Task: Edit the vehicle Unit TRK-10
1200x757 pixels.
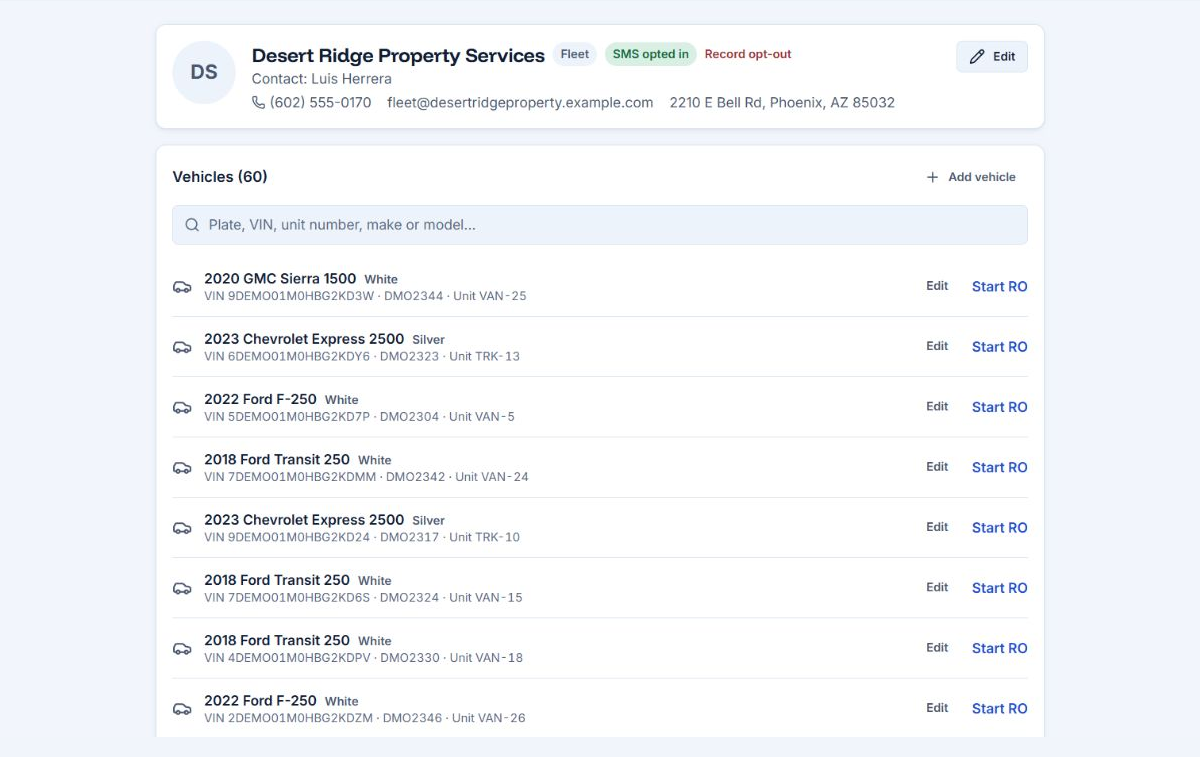Action: click(x=937, y=527)
